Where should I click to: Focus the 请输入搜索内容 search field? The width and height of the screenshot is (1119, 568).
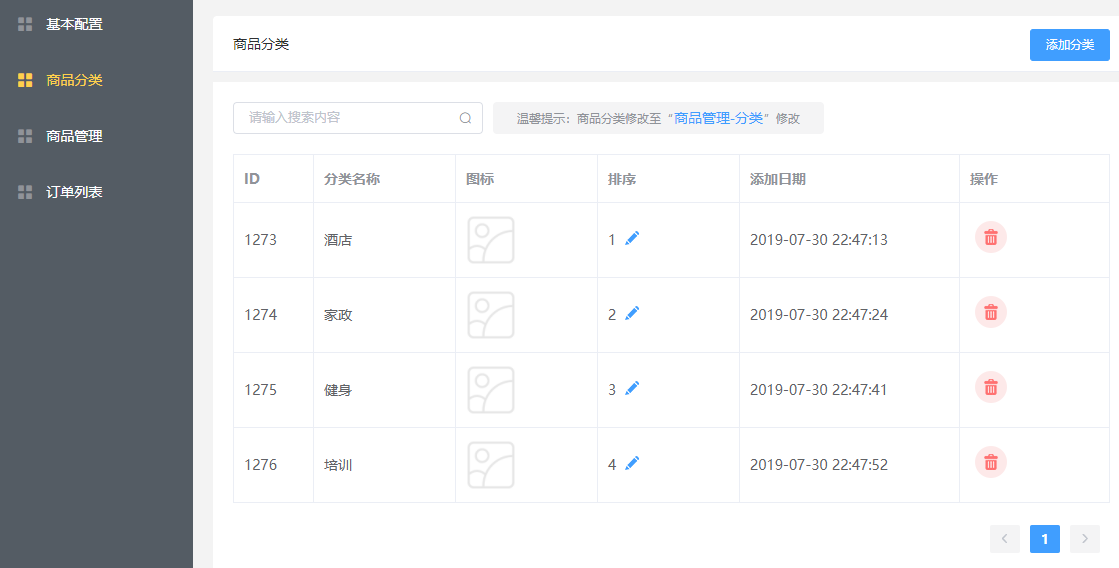358,118
